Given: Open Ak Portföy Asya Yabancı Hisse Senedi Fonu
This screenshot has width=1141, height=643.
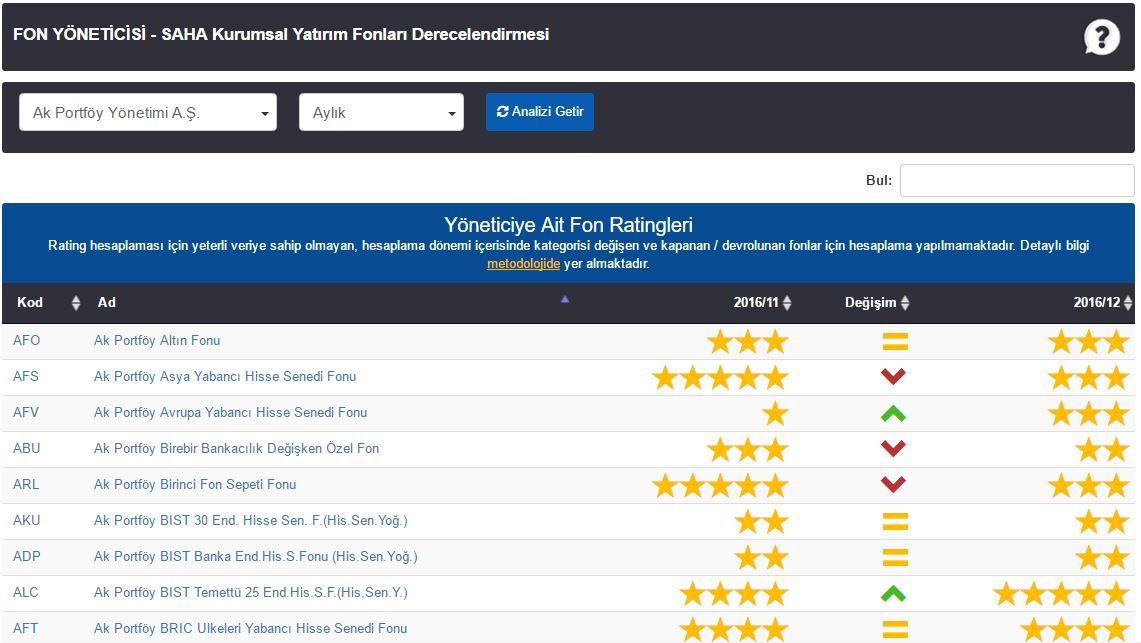Looking at the screenshot, I should coord(225,376).
